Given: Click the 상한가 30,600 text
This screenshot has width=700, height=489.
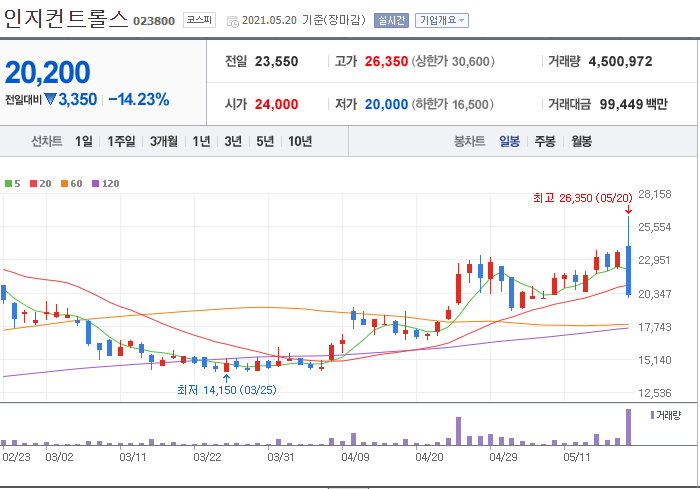Looking at the screenshot, I should coord(453,62).
